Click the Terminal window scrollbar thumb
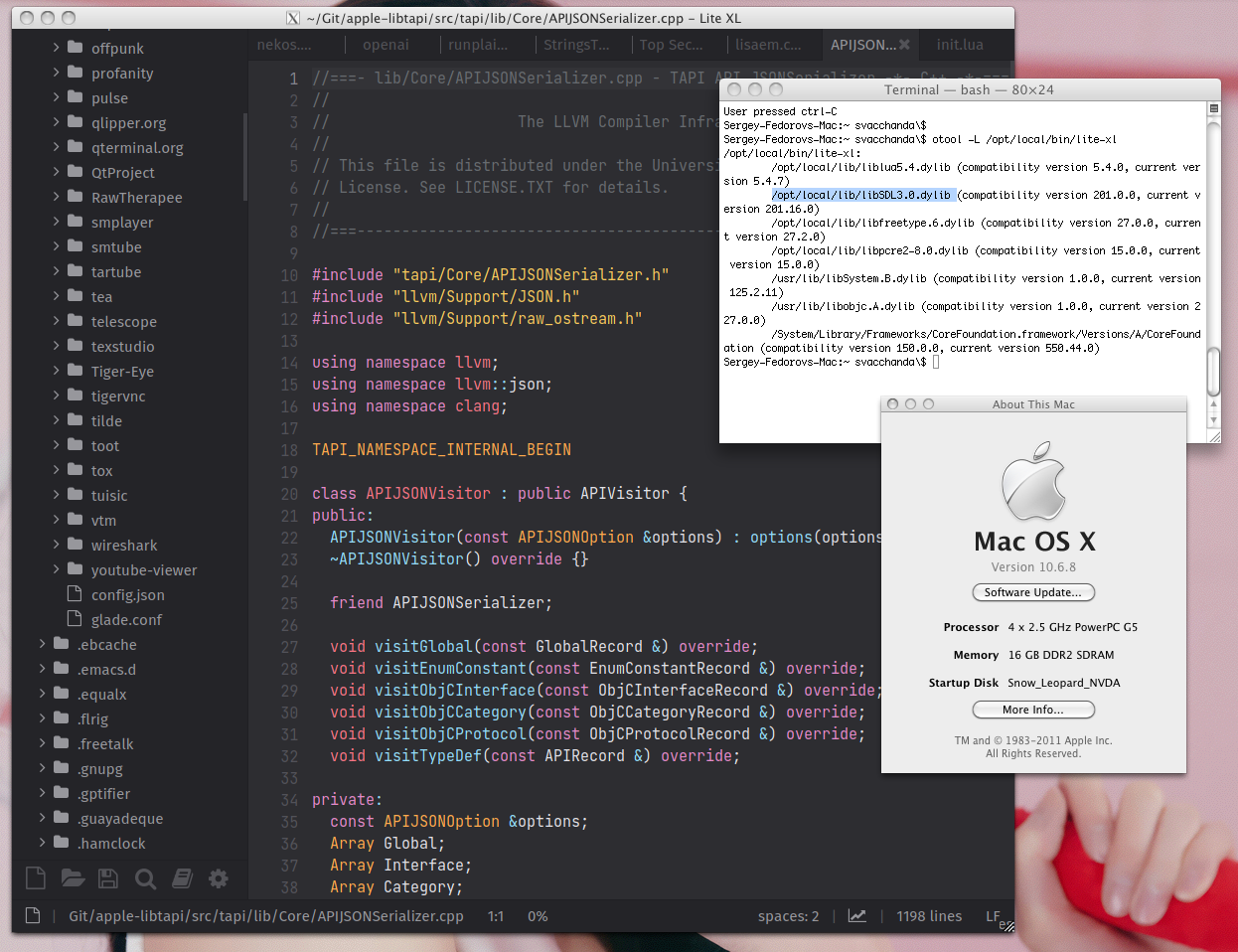The width and height of the screenshot is (1238, 952). [1213, 373]
